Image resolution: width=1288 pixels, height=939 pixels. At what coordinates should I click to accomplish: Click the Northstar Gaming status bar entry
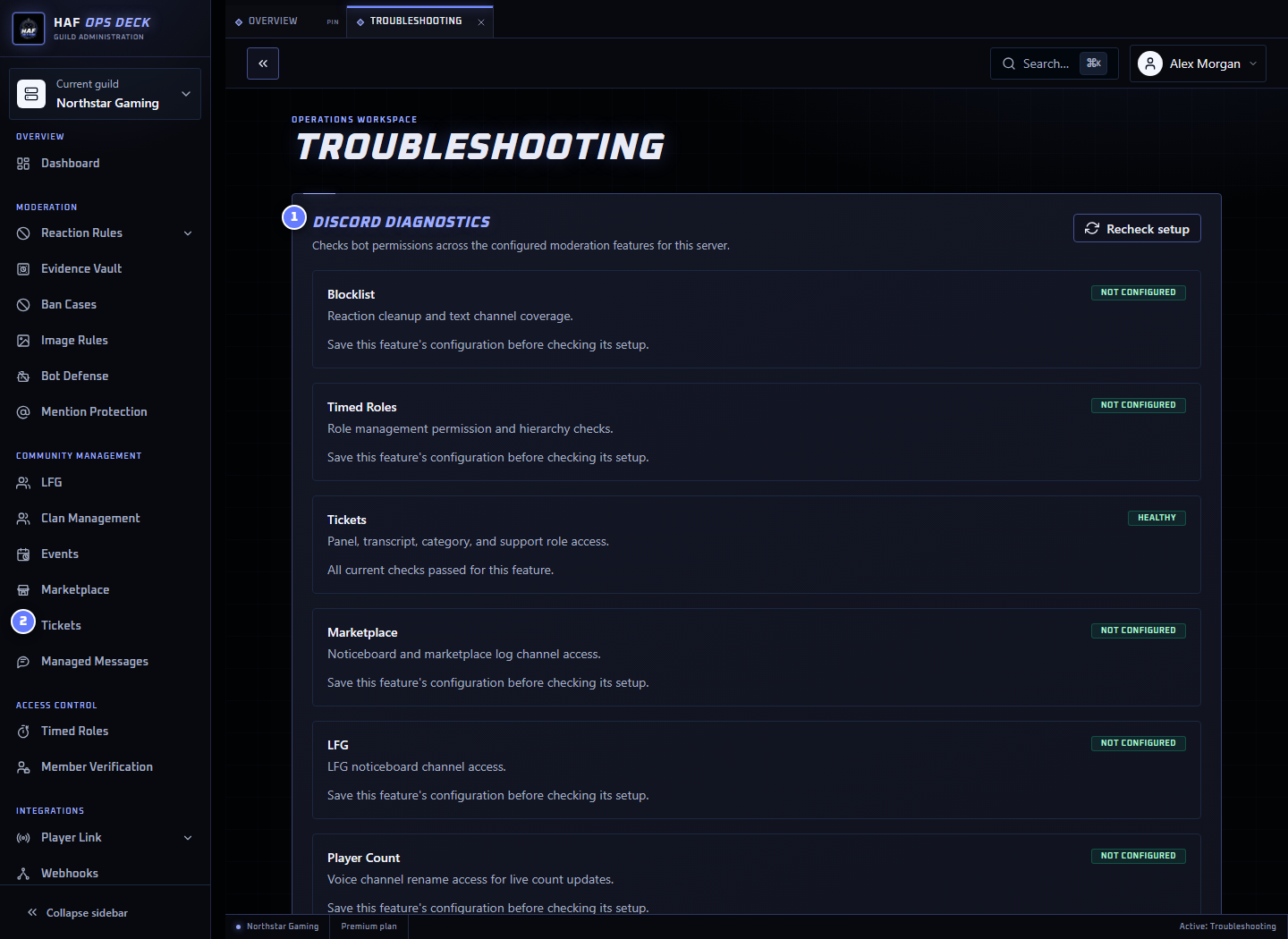pyautogui.click(x=277, y=926)
